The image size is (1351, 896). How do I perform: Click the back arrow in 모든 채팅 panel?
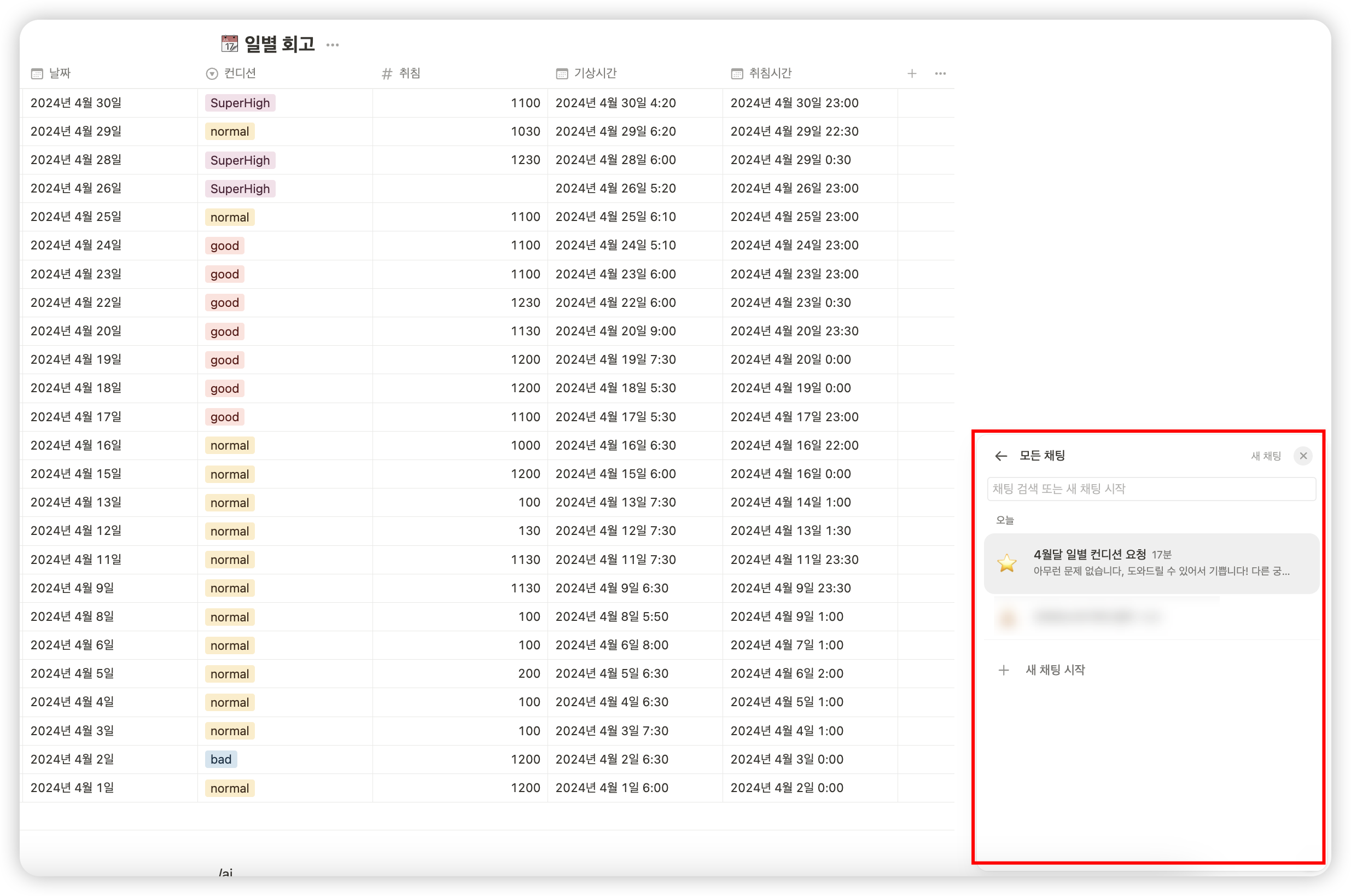(x=1000, y=456)
